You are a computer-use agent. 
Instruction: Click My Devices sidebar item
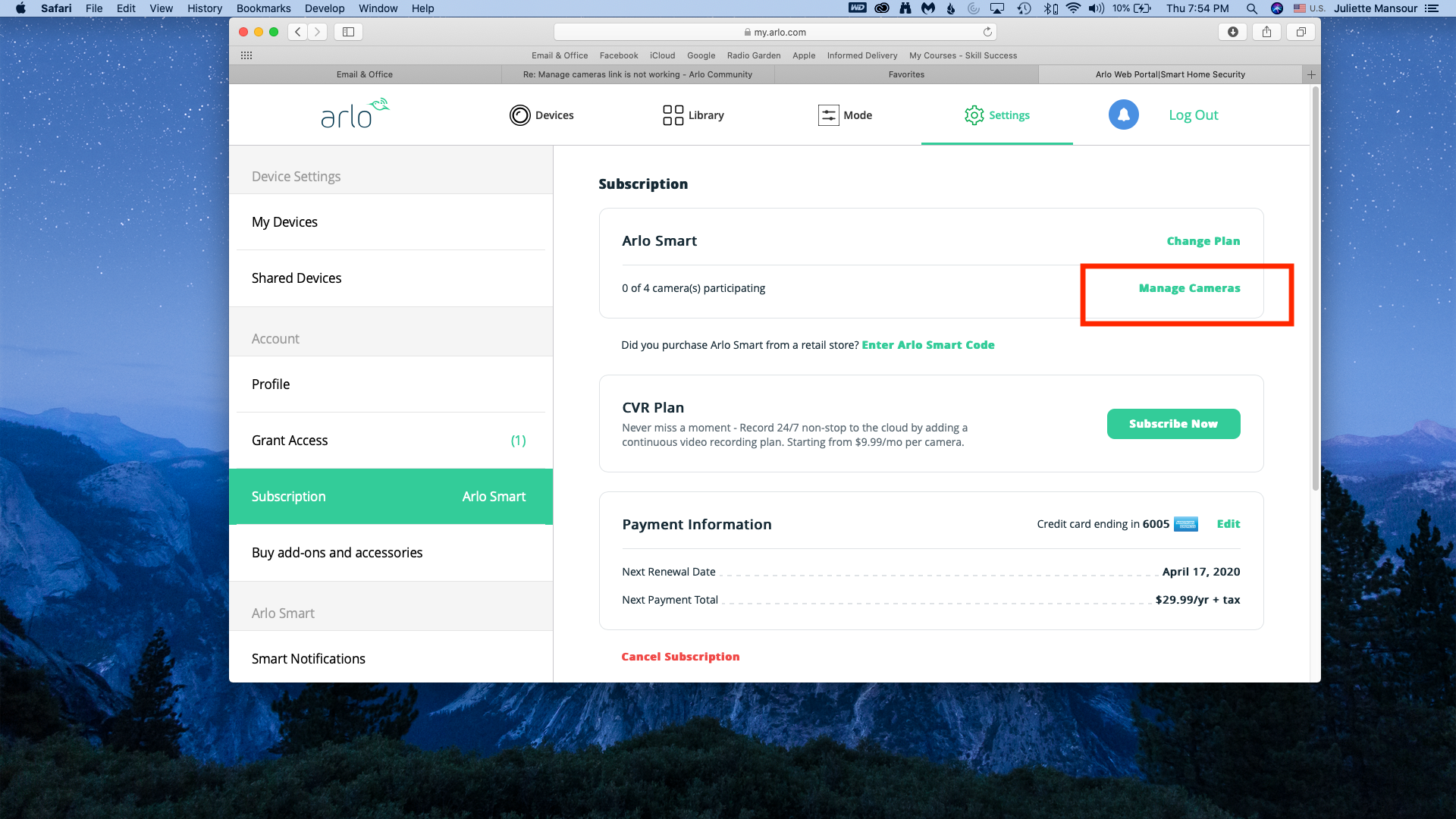click(284, 222)
